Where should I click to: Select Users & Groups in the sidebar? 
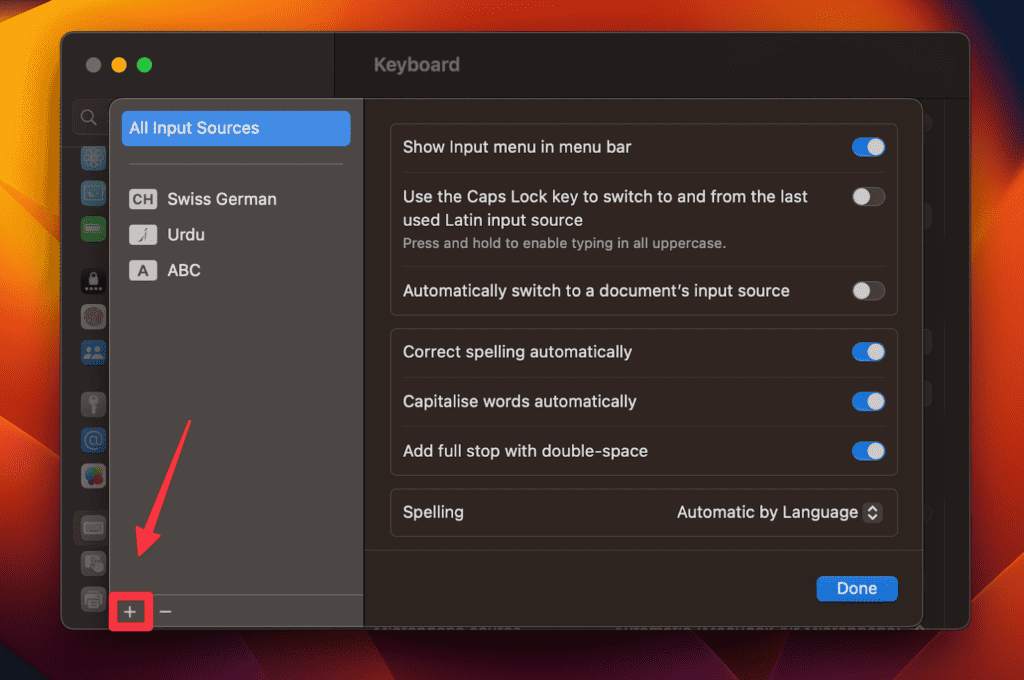tap(93, 353)
